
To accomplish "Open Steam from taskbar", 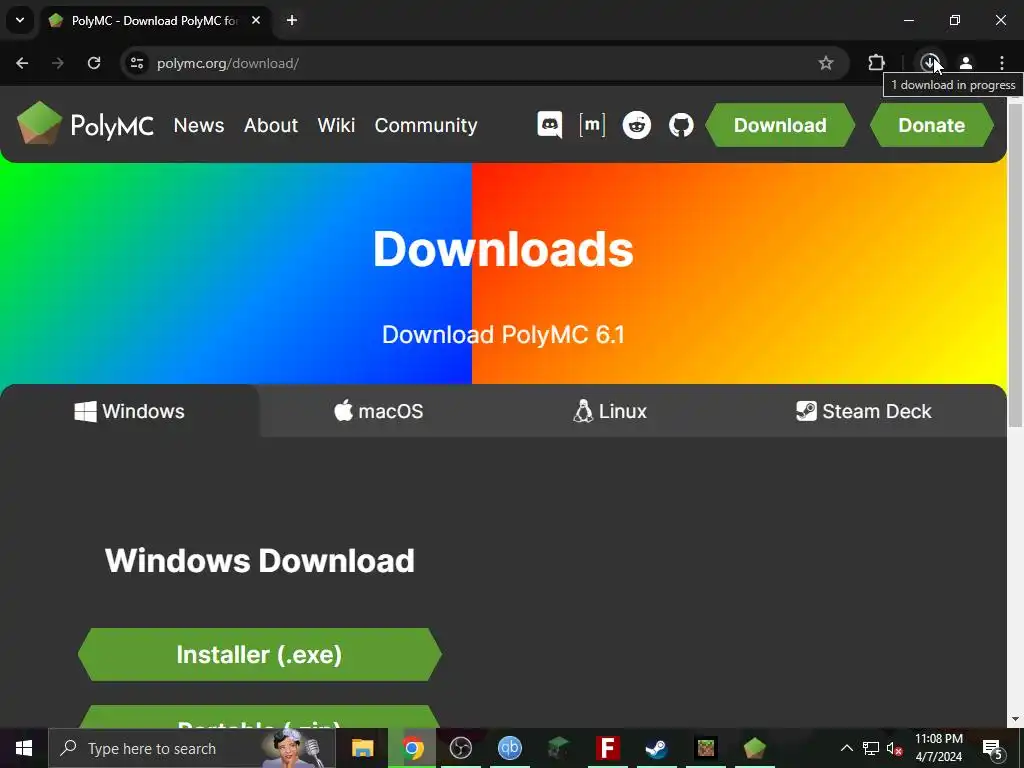I will tap(656, 748).
